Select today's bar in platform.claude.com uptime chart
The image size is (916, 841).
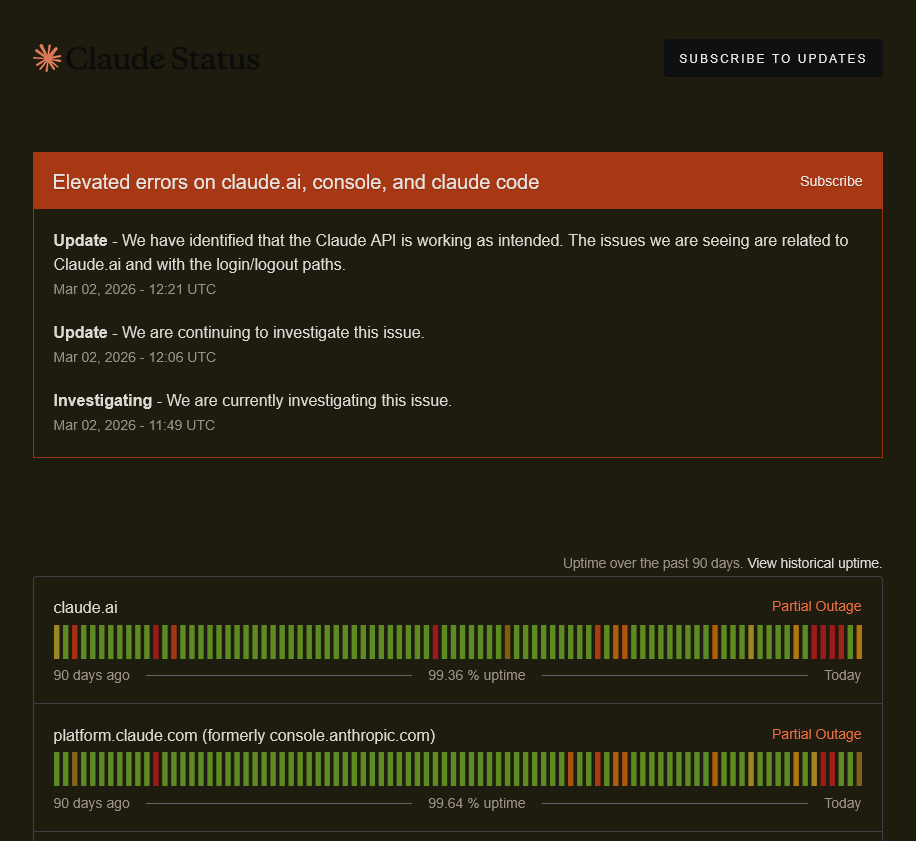click(x=859, y=769)
